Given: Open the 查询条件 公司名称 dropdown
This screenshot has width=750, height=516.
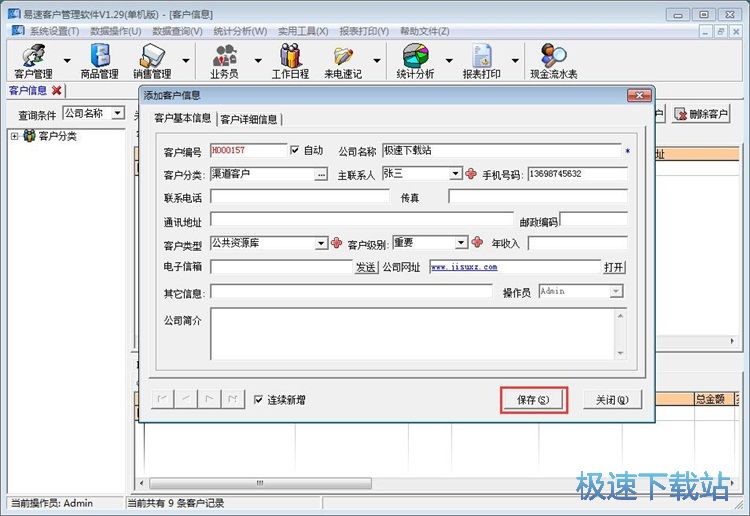Looking at the screenshot, I should coord(118,113).
